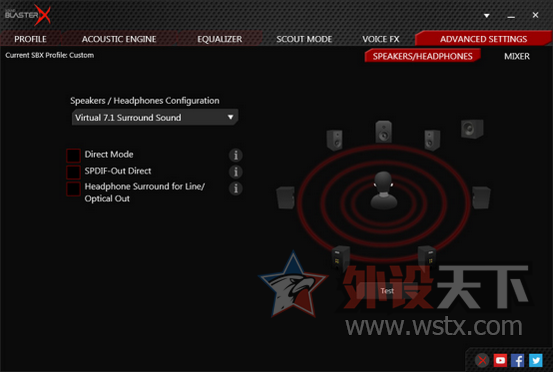553x372 pixels.
Task: Select ADVANCED SETTINGS tab
Action: point(483,39)
